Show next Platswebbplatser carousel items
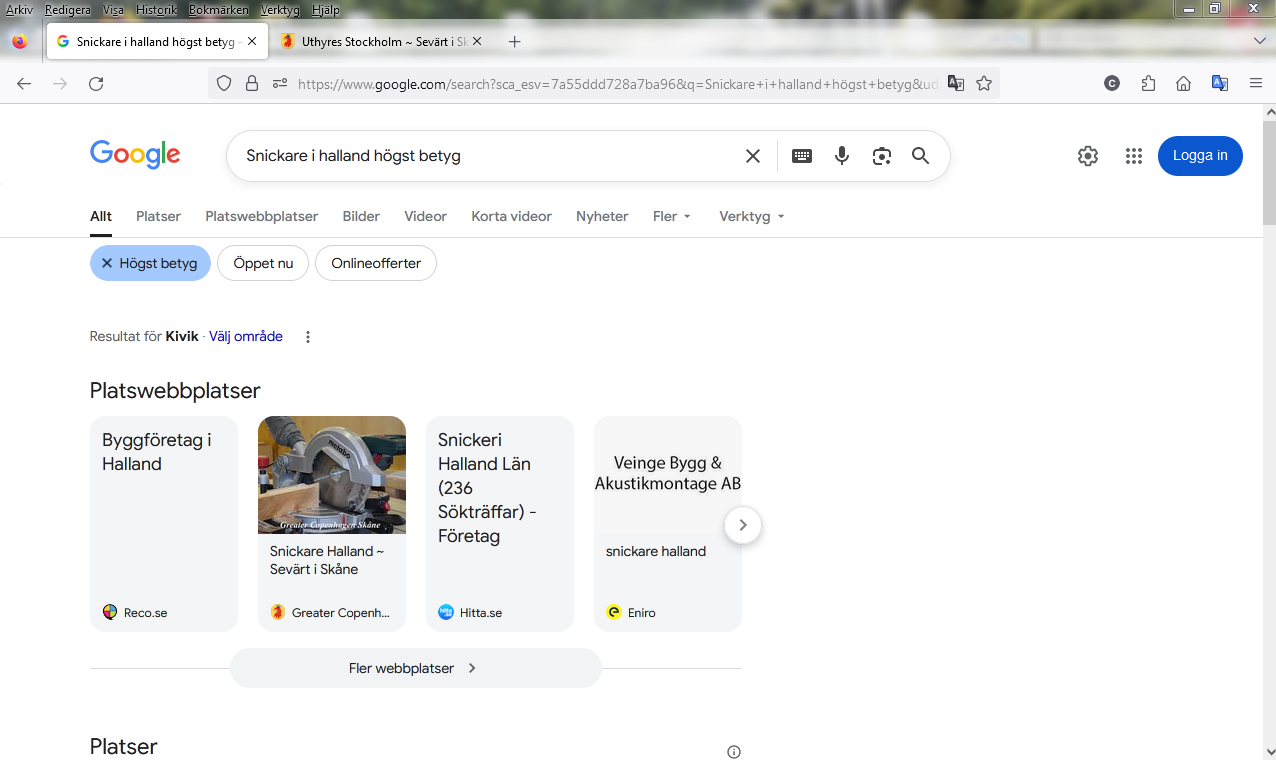The height and width of the screenshot is (760, 1276). point(742,524)
